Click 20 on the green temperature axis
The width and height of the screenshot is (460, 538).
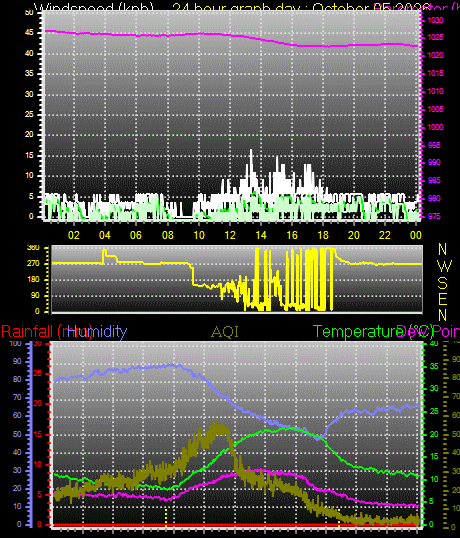tap(434, 434)
